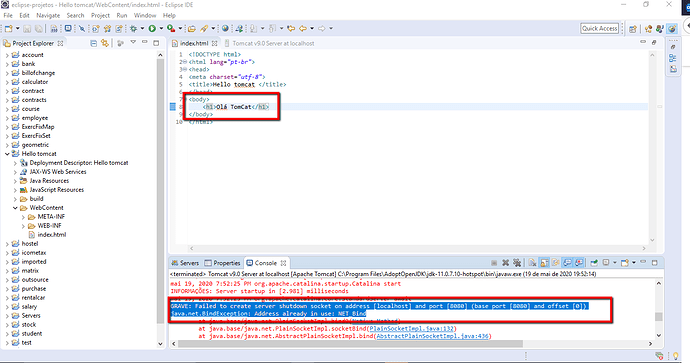This screenshot has width=690, height=363.
Task: Open the web browser globe icon
Action: click(225, 29)
